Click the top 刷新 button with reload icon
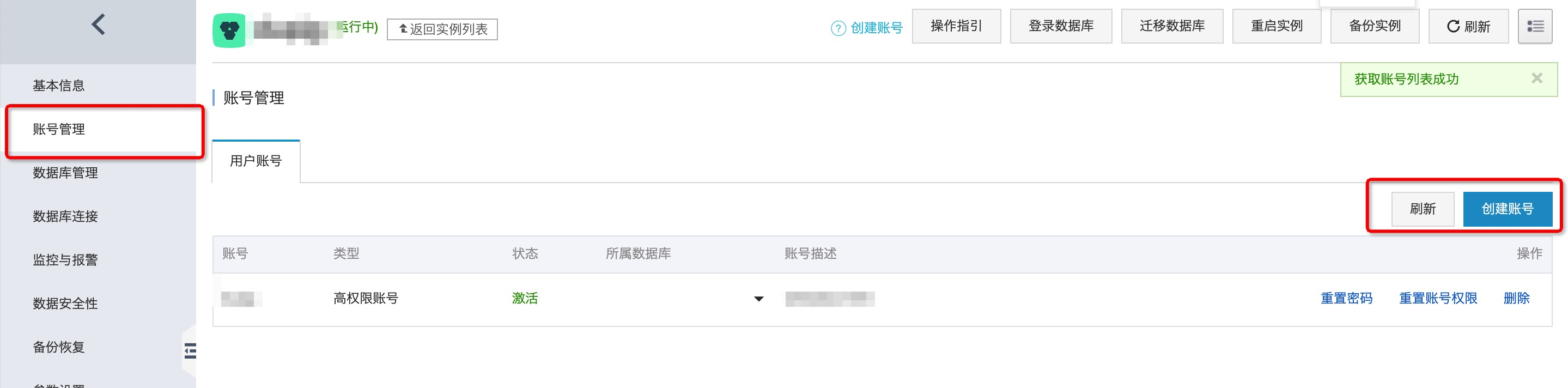Screen dimensions: 1568x388 tap(1468, 26)
